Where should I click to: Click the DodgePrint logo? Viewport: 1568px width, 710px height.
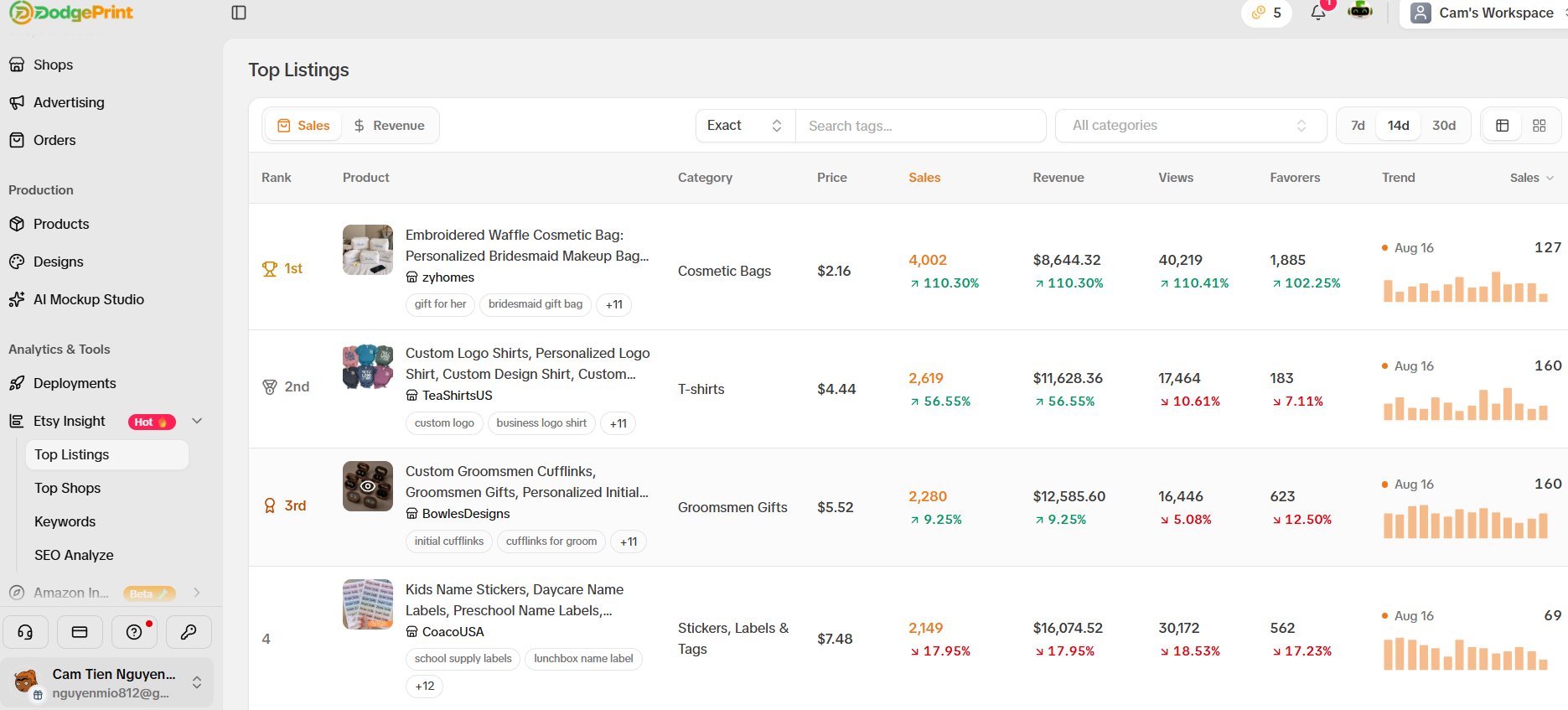(71, 13)
